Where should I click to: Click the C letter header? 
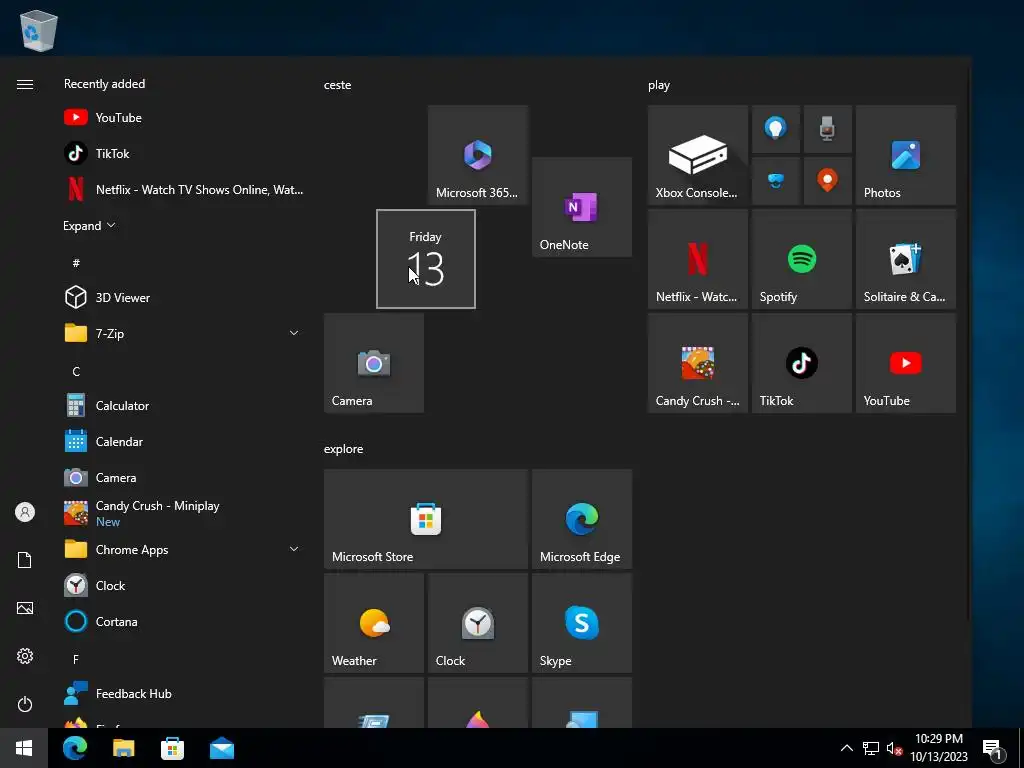click(76, 371)
